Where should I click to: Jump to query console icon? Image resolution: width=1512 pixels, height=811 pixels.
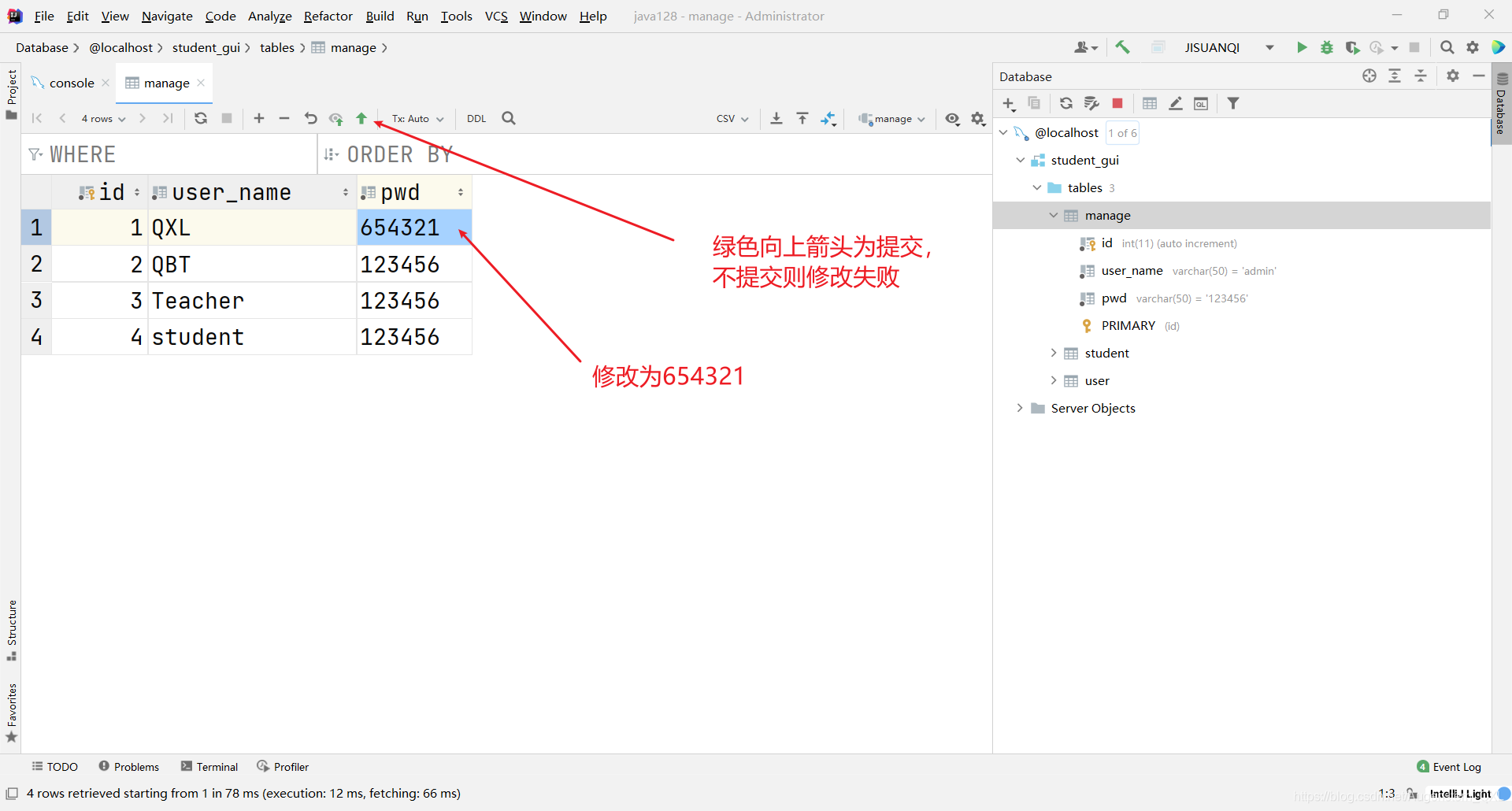[x=1201, y=104]
